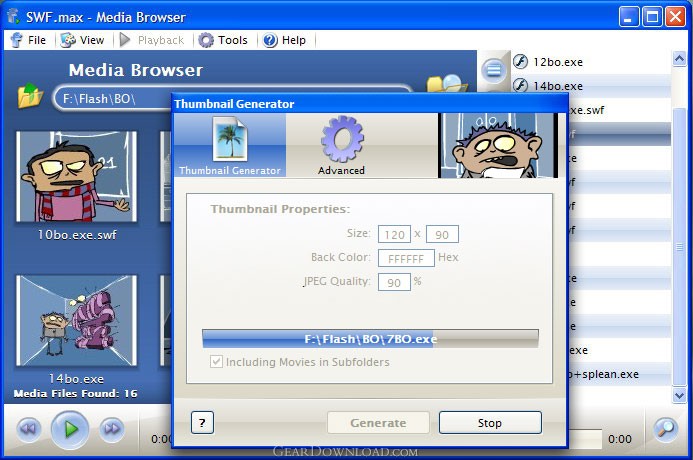Click the rewind playback button
Image resolution: width=693 pixels, height=460 pixels.
coord(29,429)
